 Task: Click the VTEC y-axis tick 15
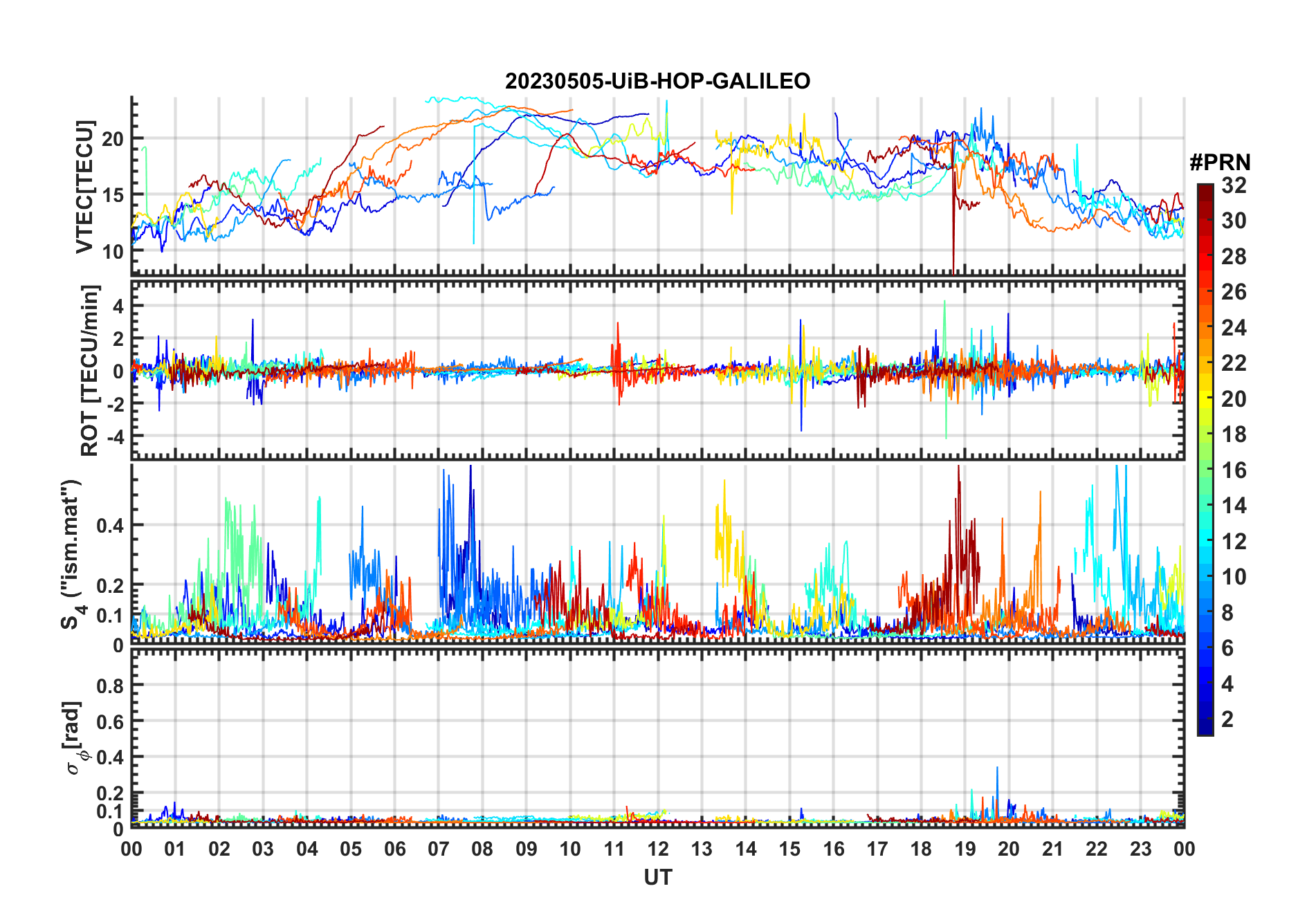(x=113, y=195)
